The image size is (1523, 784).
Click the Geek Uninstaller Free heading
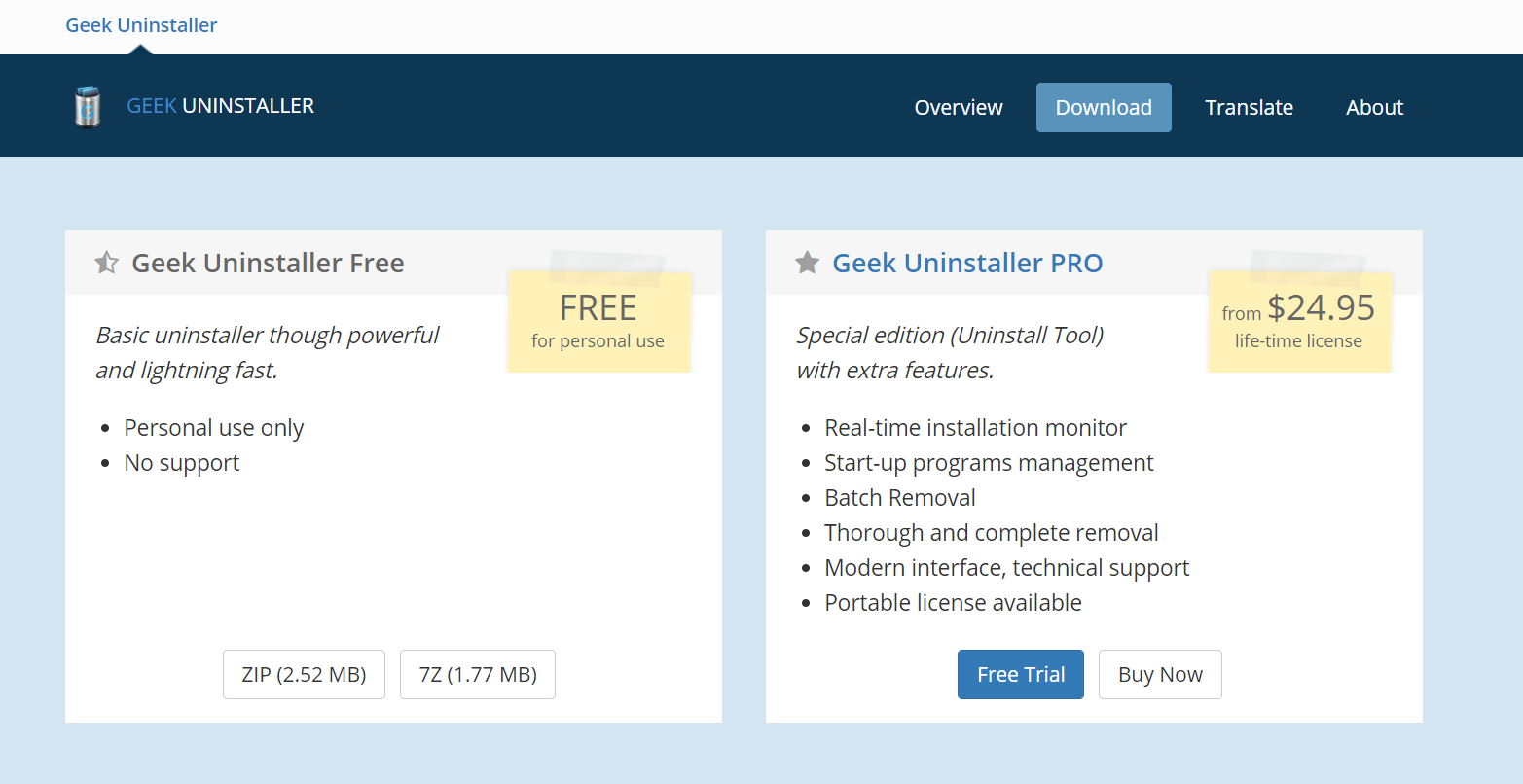(268, 263)
